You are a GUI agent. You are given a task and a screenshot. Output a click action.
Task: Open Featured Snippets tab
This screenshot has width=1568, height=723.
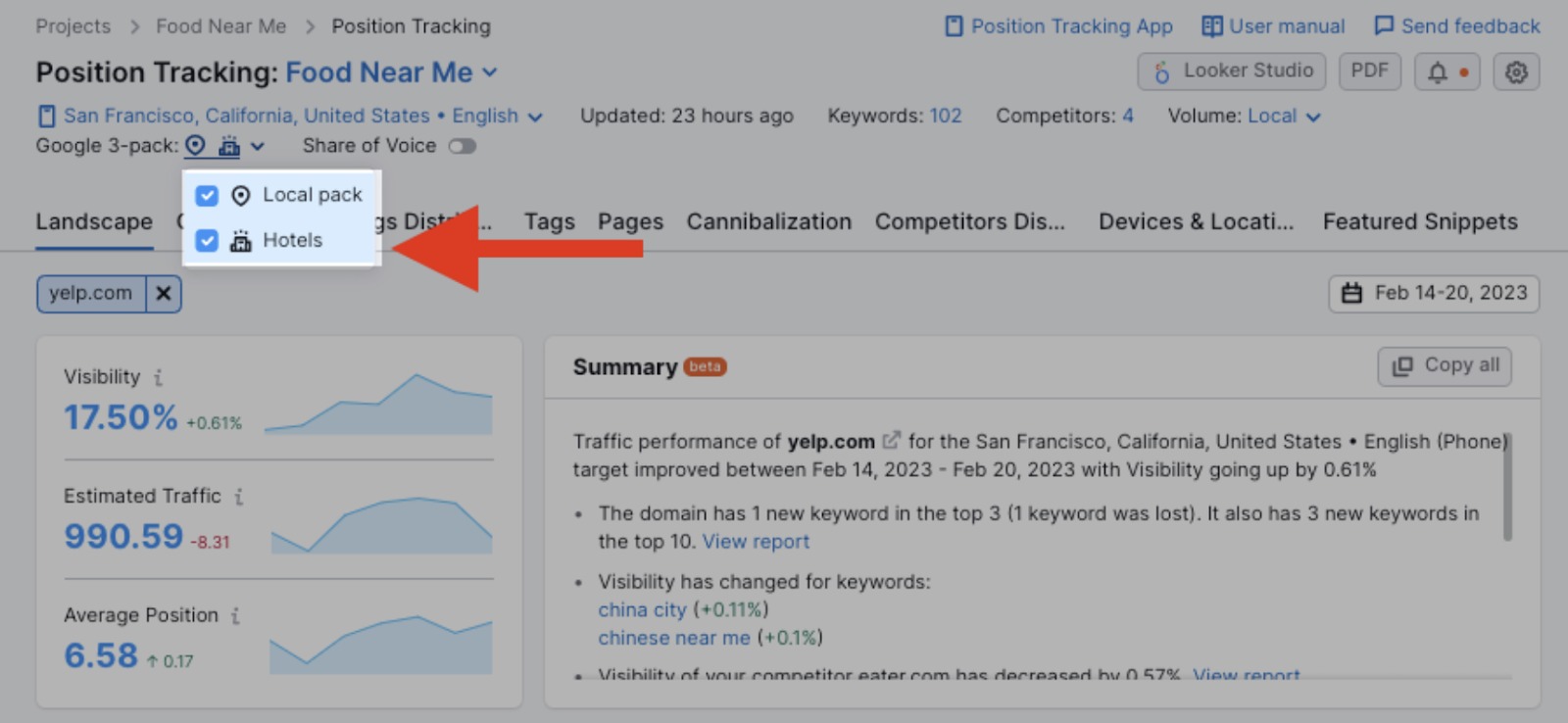1420,222
